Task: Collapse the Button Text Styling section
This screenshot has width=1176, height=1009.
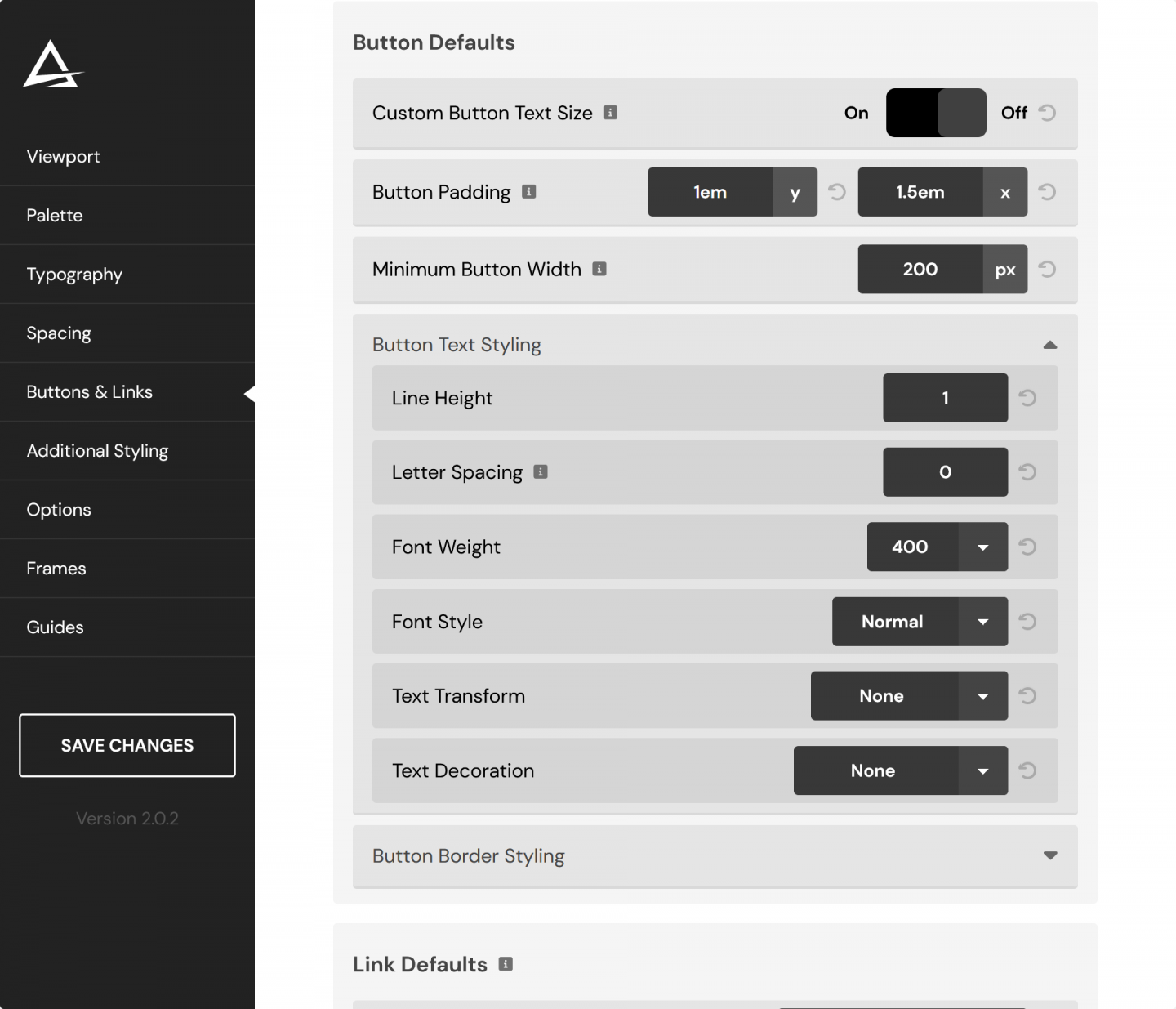Action: [x=1050, y=345]
